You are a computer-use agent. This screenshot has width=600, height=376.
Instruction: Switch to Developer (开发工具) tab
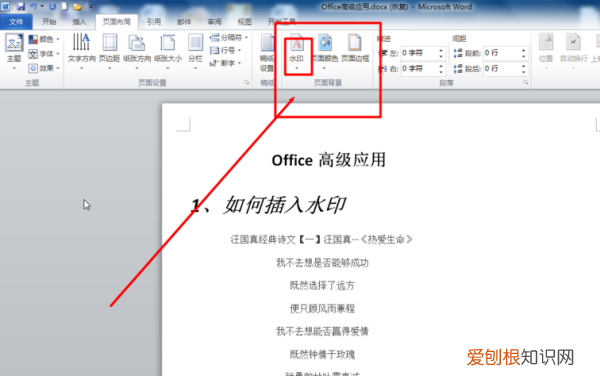point(282,22)
